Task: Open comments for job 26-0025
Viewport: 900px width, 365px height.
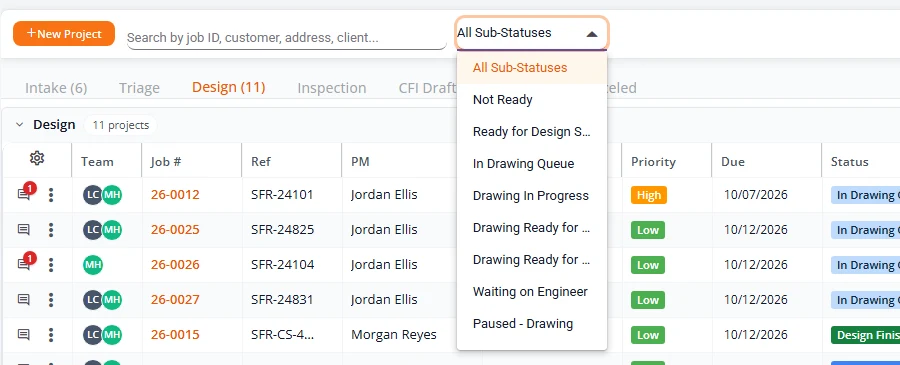Action: click(x=24, y=230)
